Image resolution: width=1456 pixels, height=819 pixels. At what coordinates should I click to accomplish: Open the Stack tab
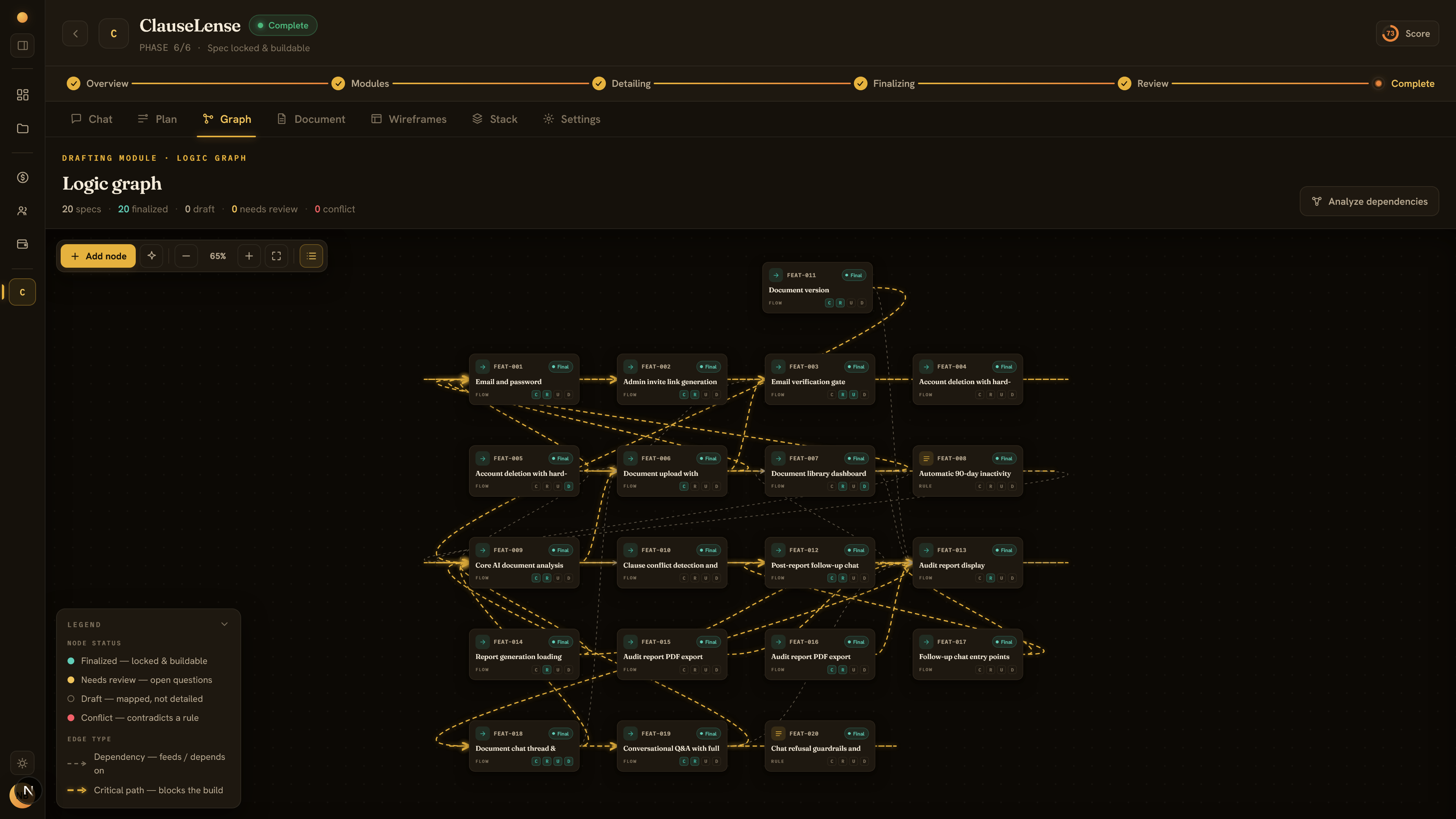click(494, 119)
